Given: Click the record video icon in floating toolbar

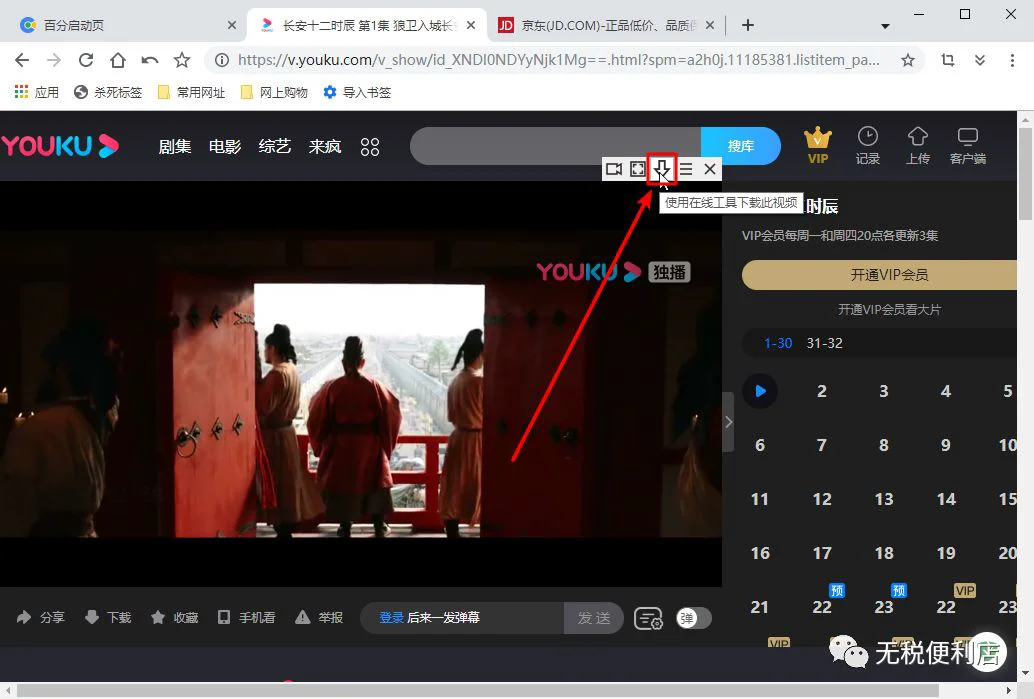Looking at the screenshot, I should pyautogui.click(x=614, y=169).
